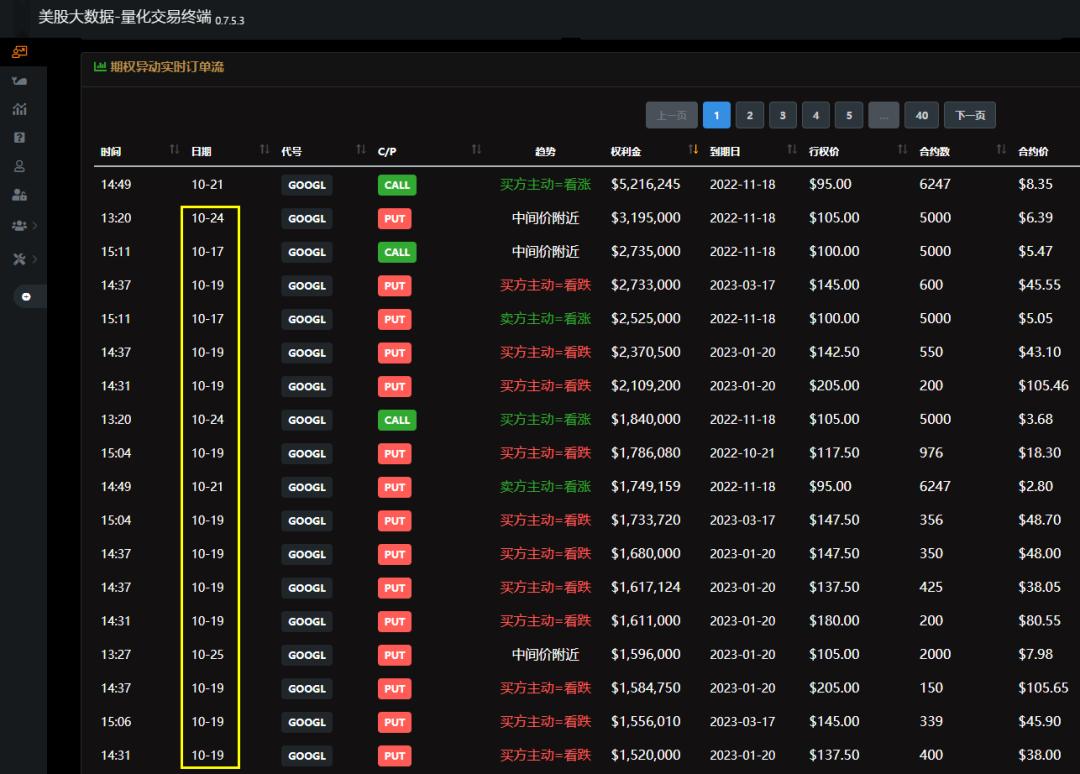The image size is (1080, 774).
Task: Click the 976 contract count cell
Action: (931, 453)
